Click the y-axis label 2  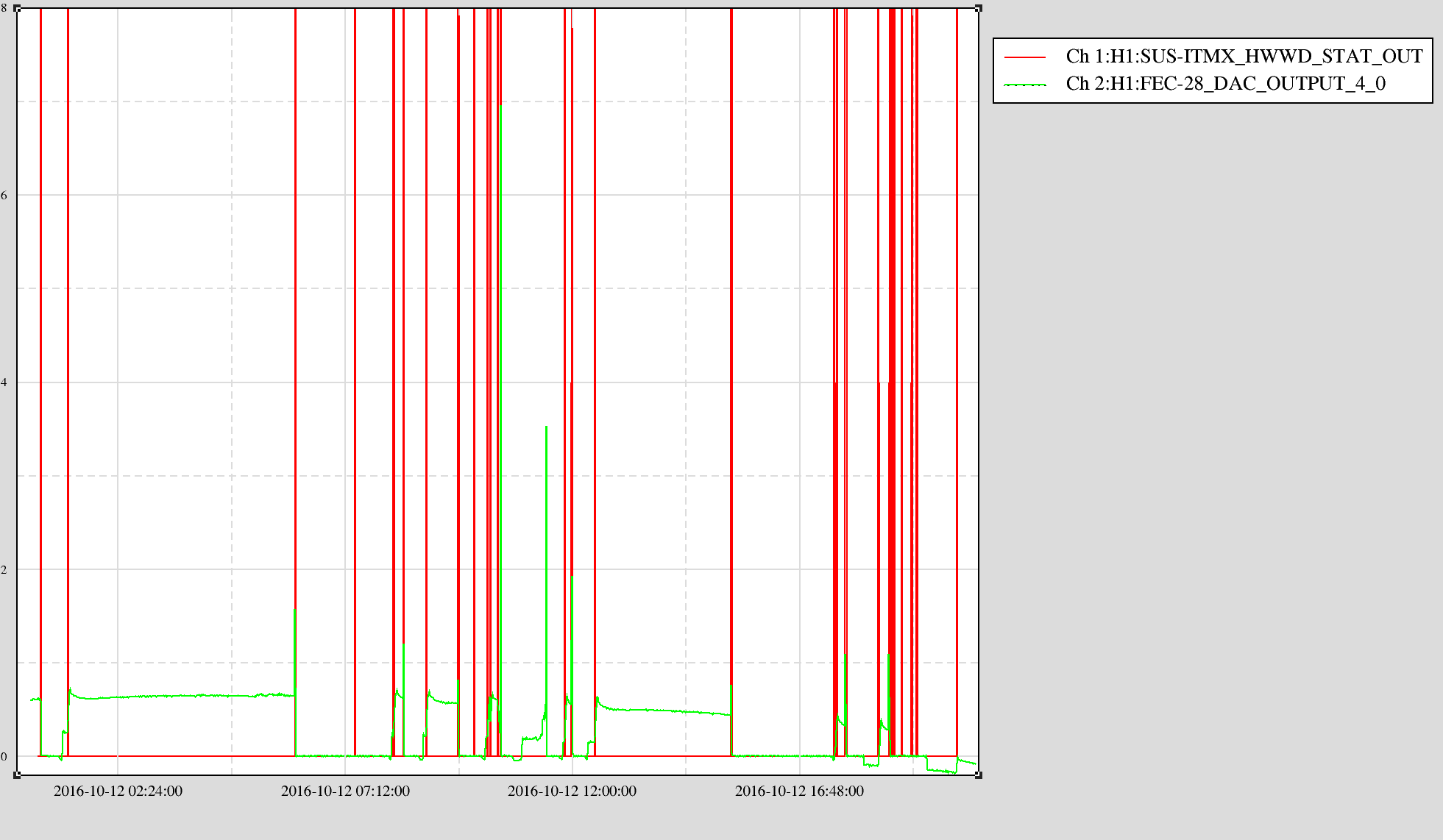click(4, 570)
